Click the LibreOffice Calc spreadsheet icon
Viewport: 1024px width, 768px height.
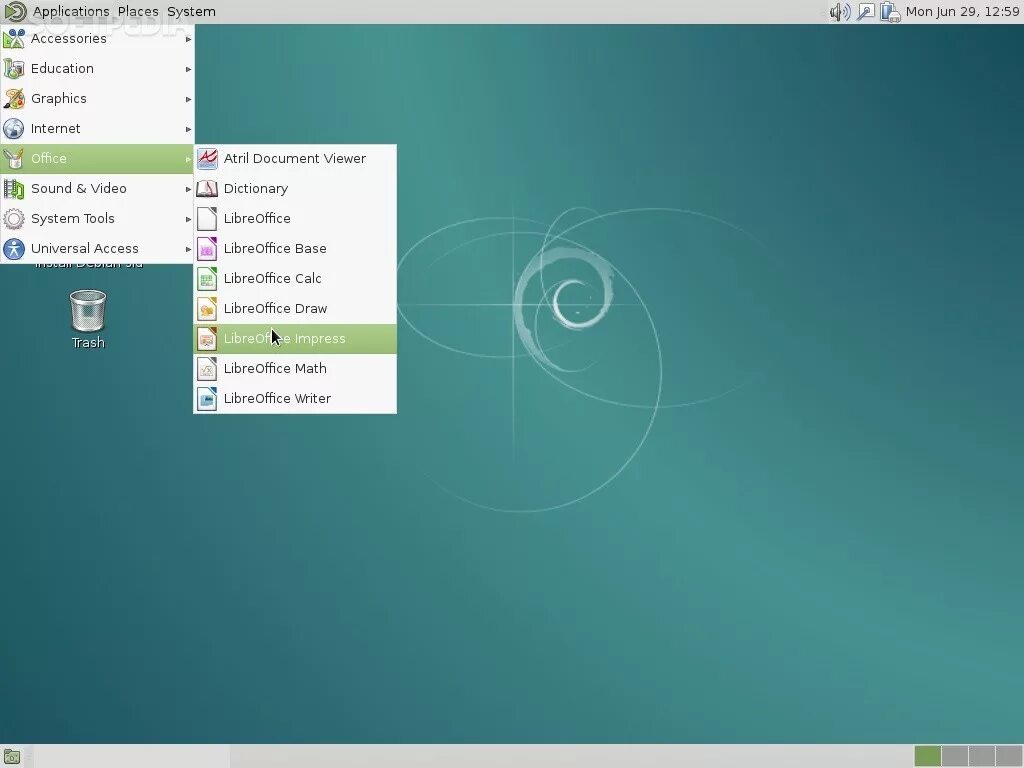click(207, 279)
